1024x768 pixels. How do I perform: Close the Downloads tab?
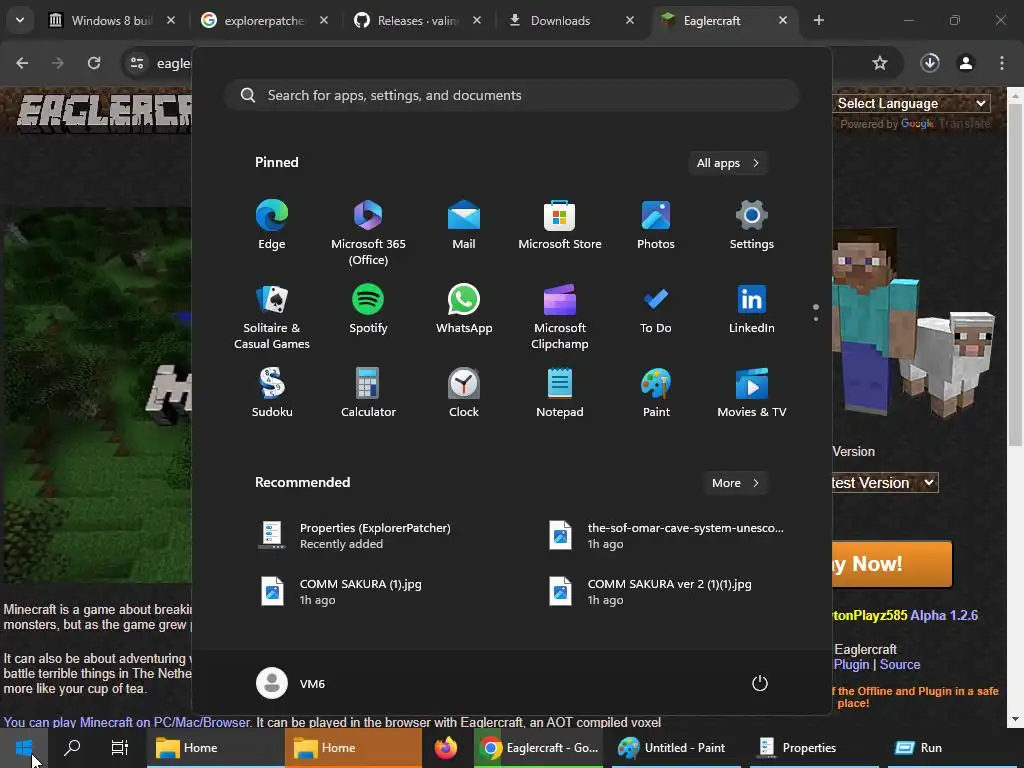pyautogui.click(x=630, y=21)
